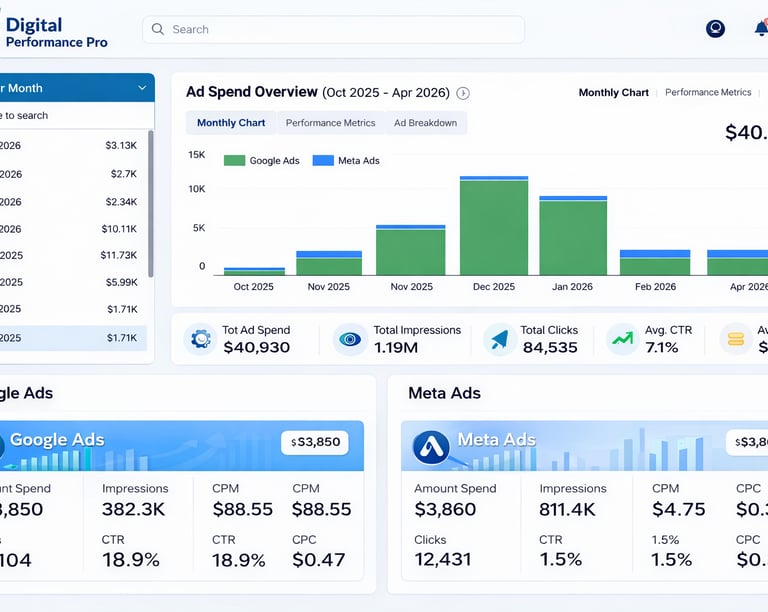This screenshot has width=768, height=612.
Task: Click the Google Ads banner title
Action: [x=57, y=440]
